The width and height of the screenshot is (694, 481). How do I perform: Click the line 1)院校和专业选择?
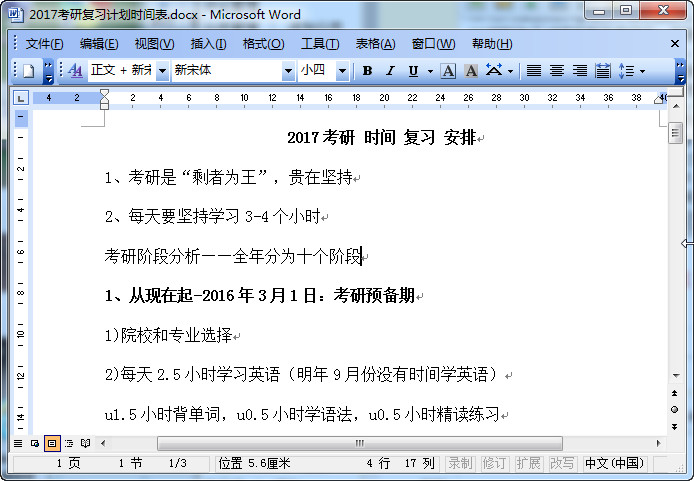[x=168, y=335]
